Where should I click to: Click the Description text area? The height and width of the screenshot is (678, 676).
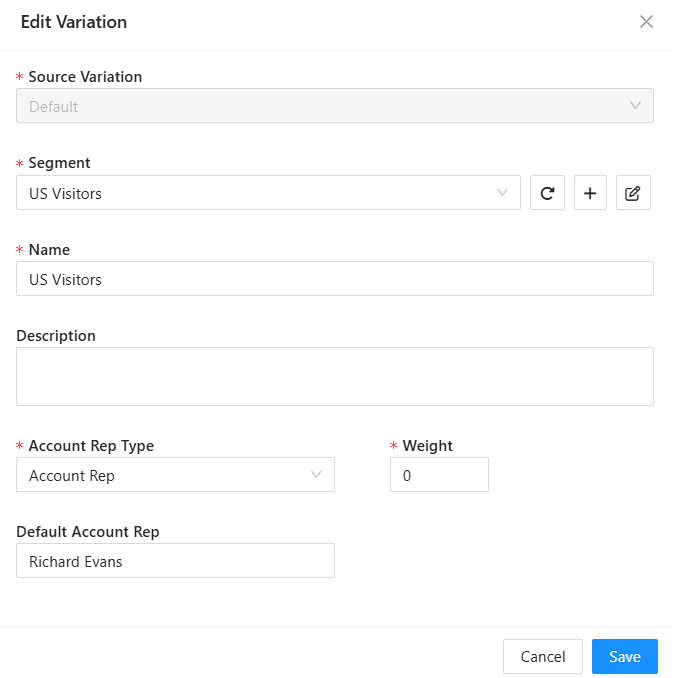[x=335, y=377]
